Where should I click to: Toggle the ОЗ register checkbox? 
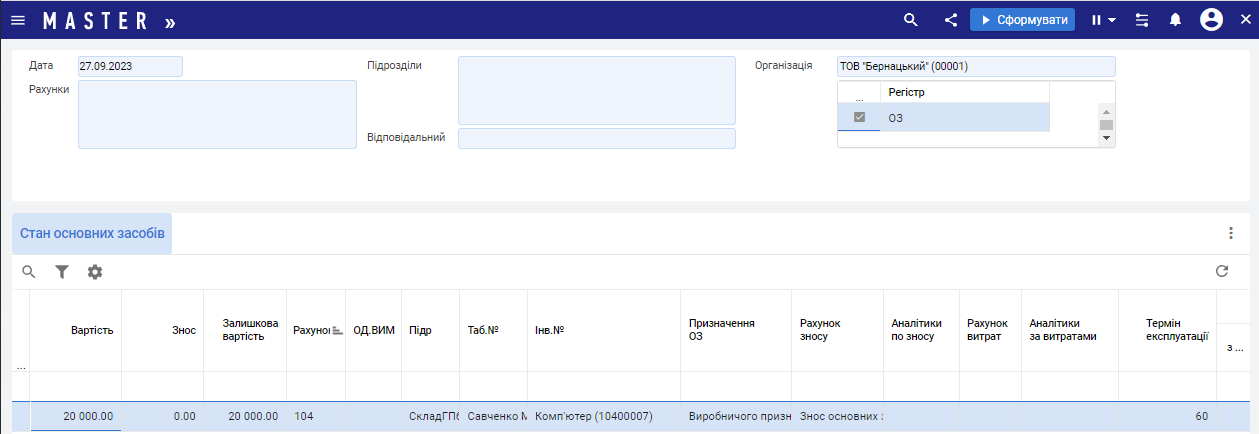pyautogui.click(x=858, y=118)
